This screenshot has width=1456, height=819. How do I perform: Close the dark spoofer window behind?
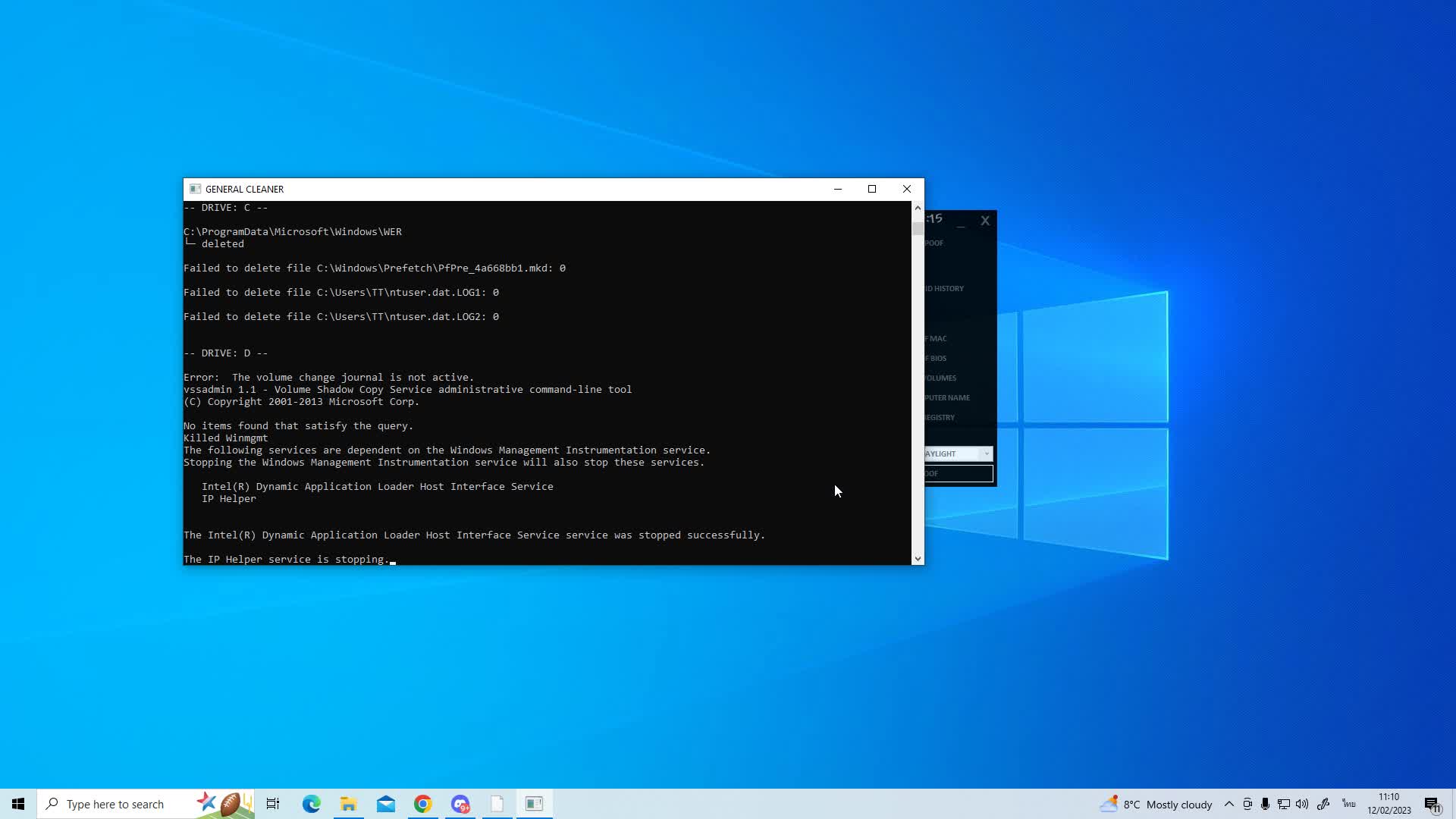click(985, 221)
